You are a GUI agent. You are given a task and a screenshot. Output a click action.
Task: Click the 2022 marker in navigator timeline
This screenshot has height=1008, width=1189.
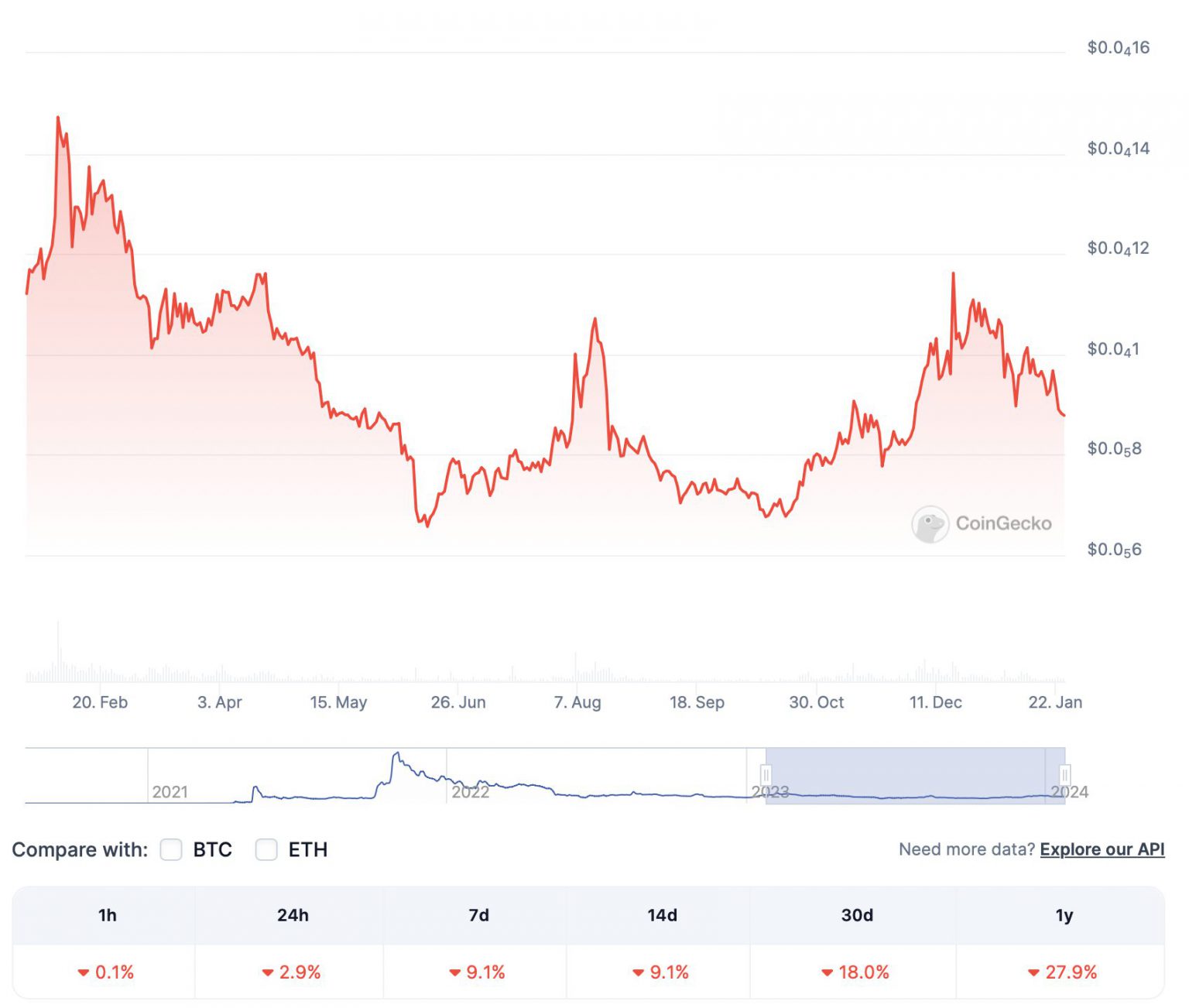click(x=470, y=792)
